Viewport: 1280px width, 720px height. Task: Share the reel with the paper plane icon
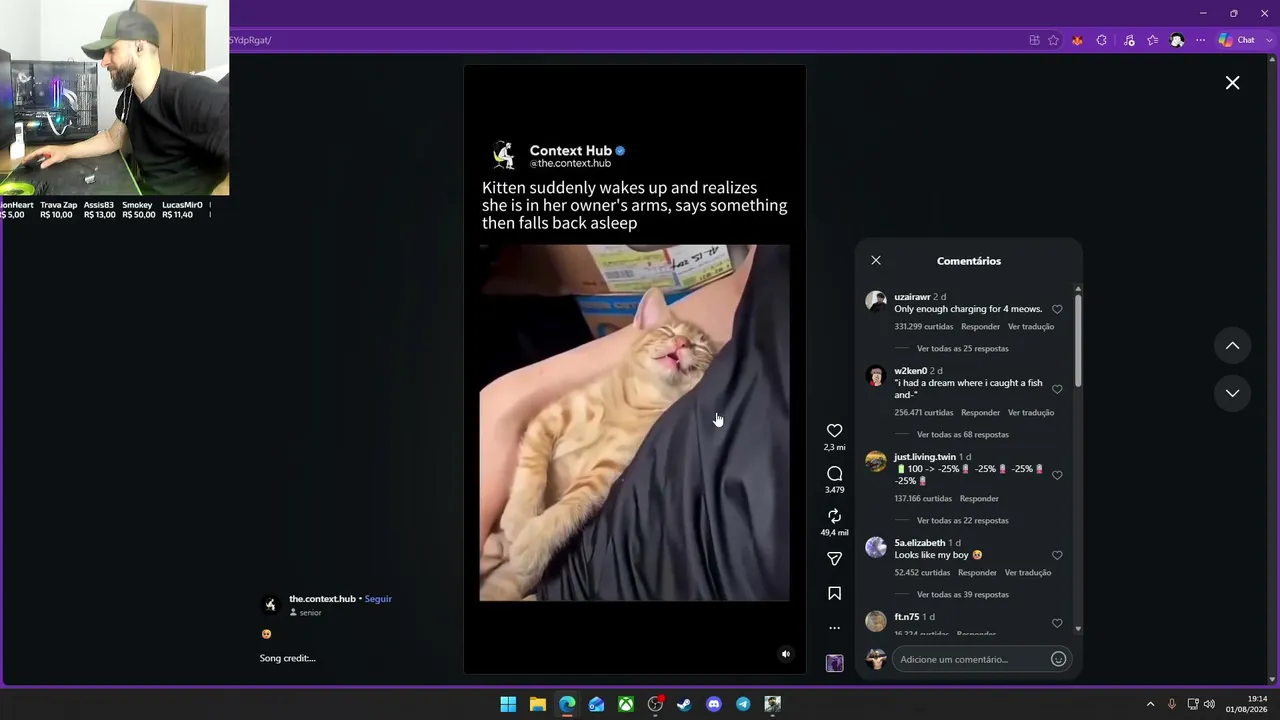[834, 559]
